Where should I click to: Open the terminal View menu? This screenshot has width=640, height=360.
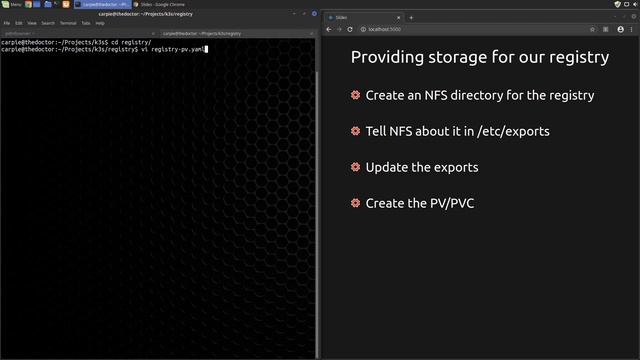click(x=32, y=23)
